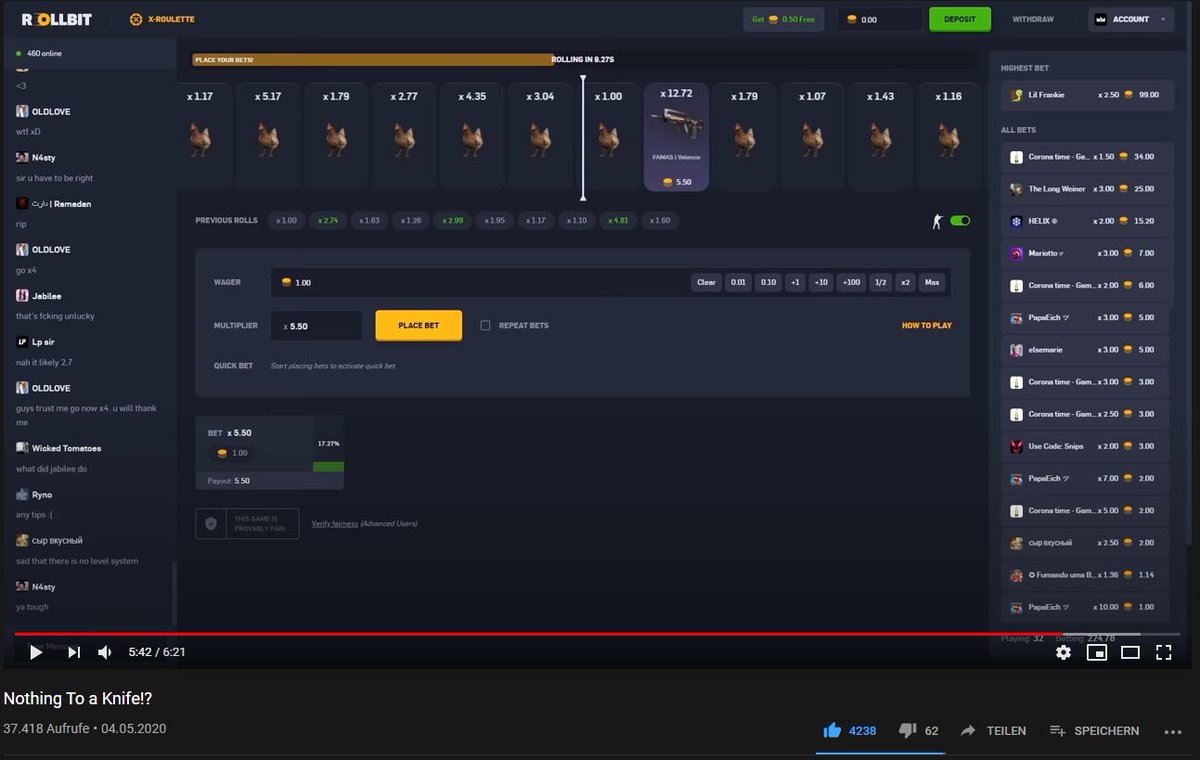Click Lp sir's chat avatar
Image resolution: width=1200 pixels, height=760 pixels.
tap(22, 342)
